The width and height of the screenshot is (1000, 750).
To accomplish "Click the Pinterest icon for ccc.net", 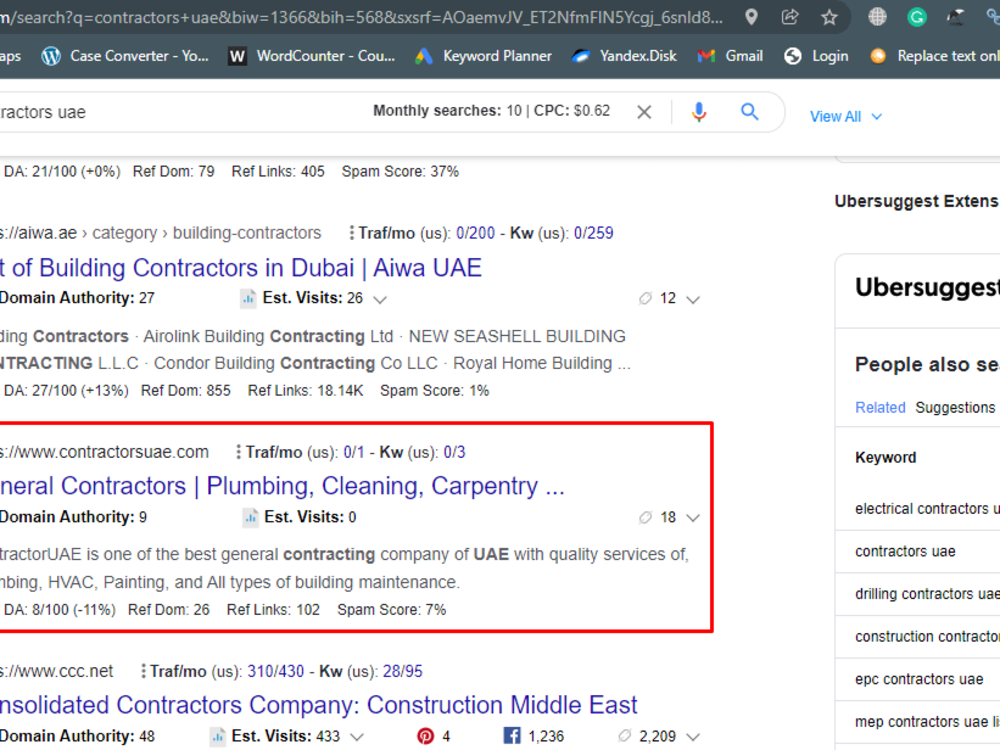I will (x=425, y=737).
